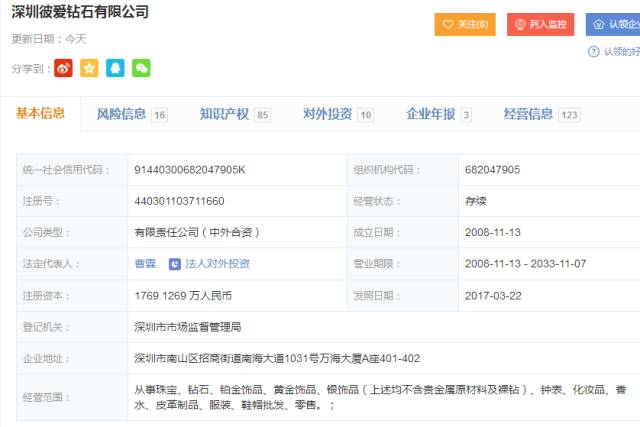
Task: Click the business scope description text
Action: [380, 397]
